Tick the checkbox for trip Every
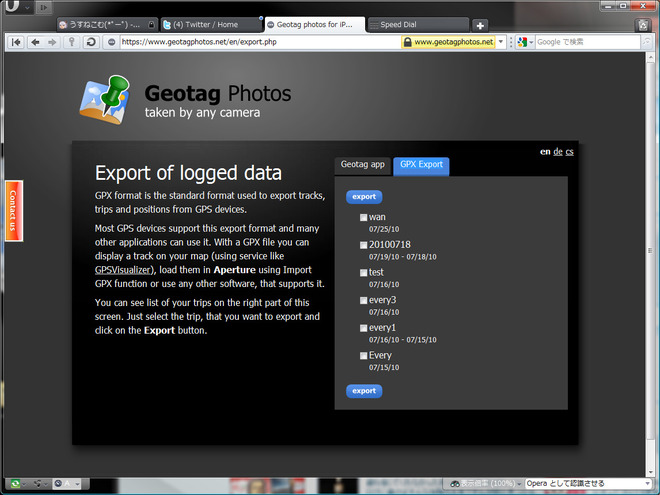660x495 pixels. 363,356
